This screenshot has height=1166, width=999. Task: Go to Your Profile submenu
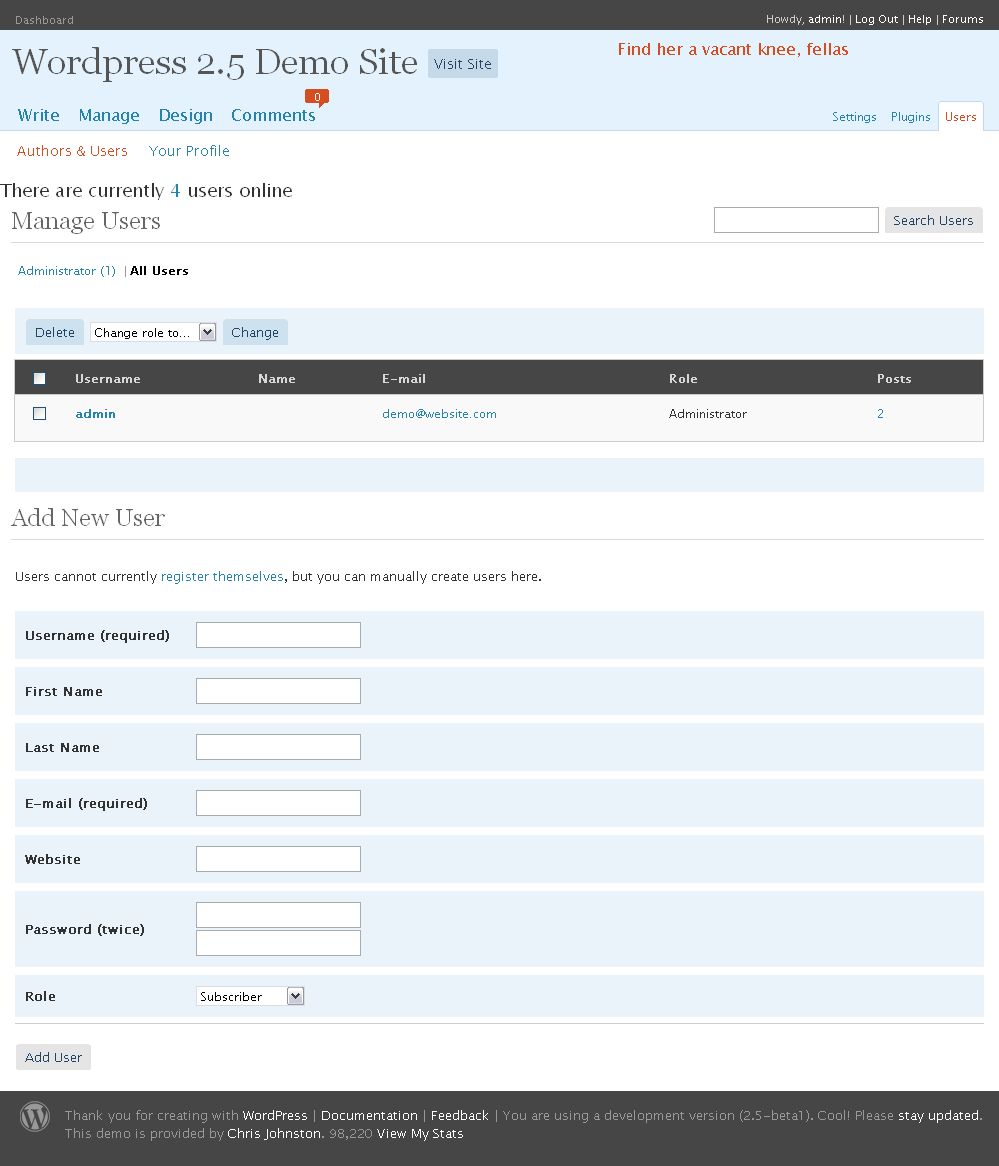(x=189, y=151)
